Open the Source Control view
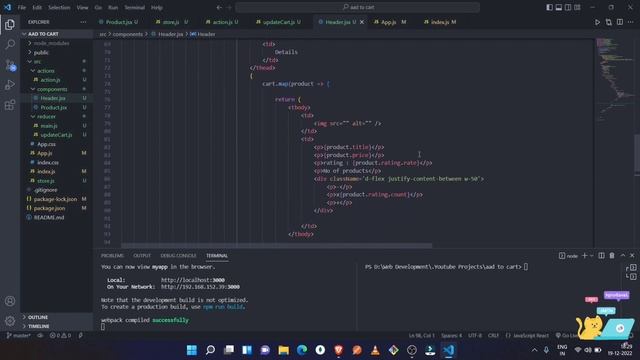Image resolution: width=640 pixels, height=360 pixels. pyautogui.click(x=10, y=64)
